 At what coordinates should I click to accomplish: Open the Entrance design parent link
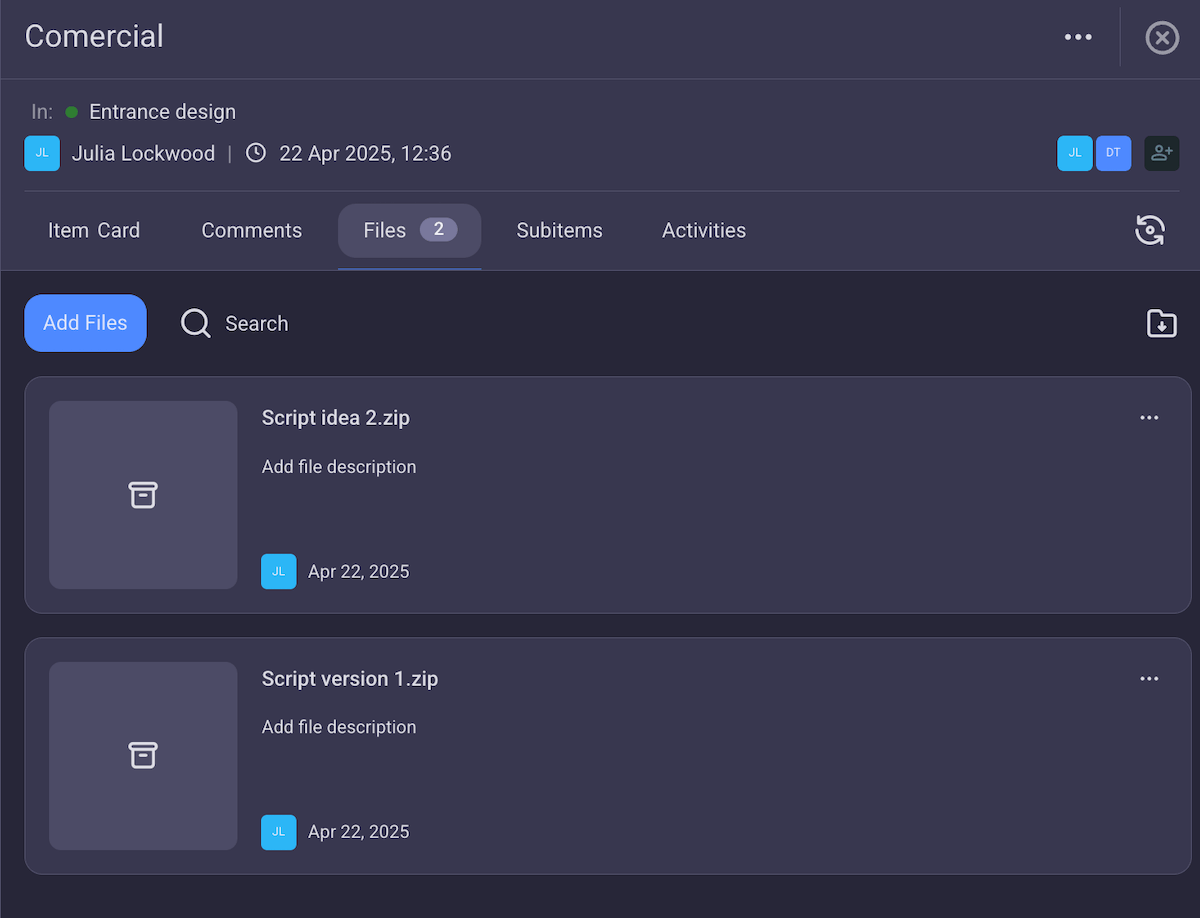[x=162, y=112]
